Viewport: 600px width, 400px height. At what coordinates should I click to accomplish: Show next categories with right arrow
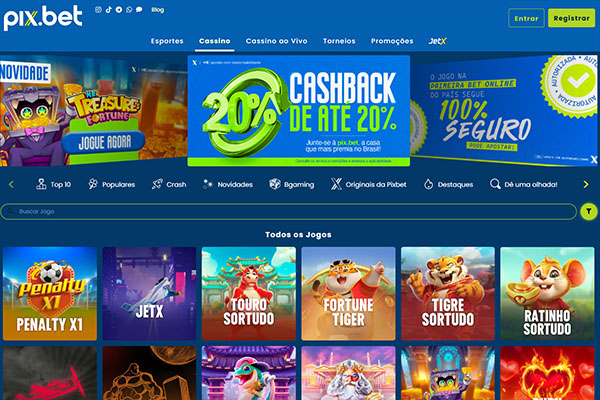586,184
